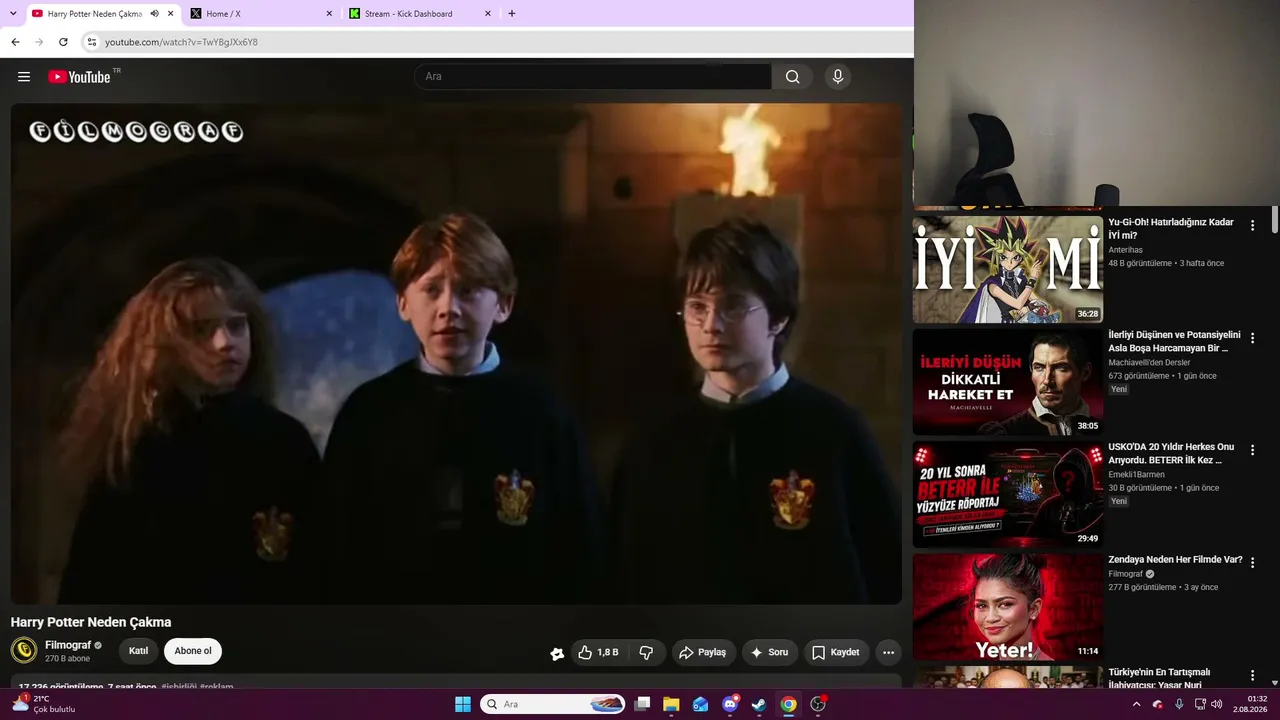
Task: Open File Explorer from the taskbar
Action: click(x=671, y=704)
